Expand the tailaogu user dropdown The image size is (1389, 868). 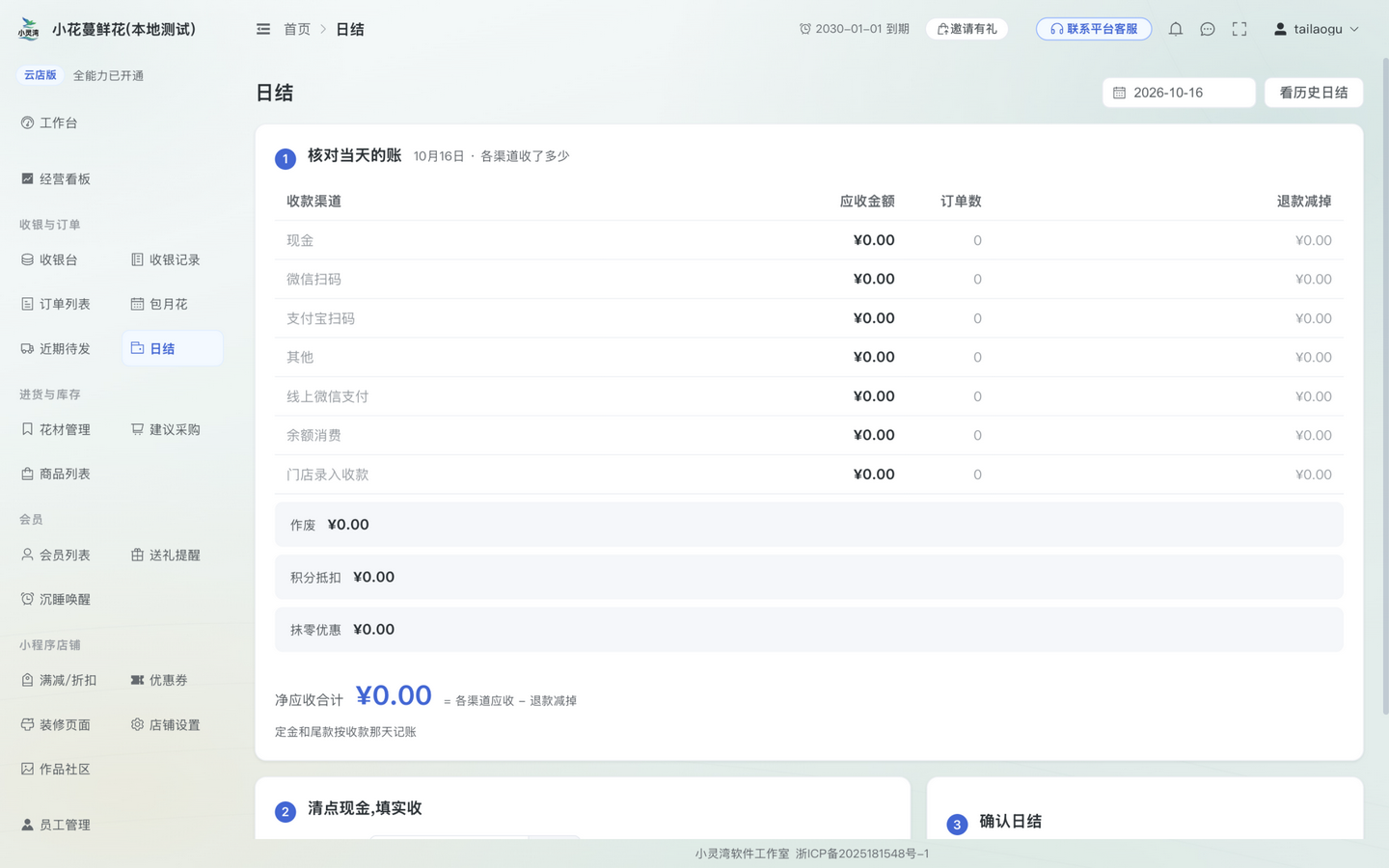1317,29
